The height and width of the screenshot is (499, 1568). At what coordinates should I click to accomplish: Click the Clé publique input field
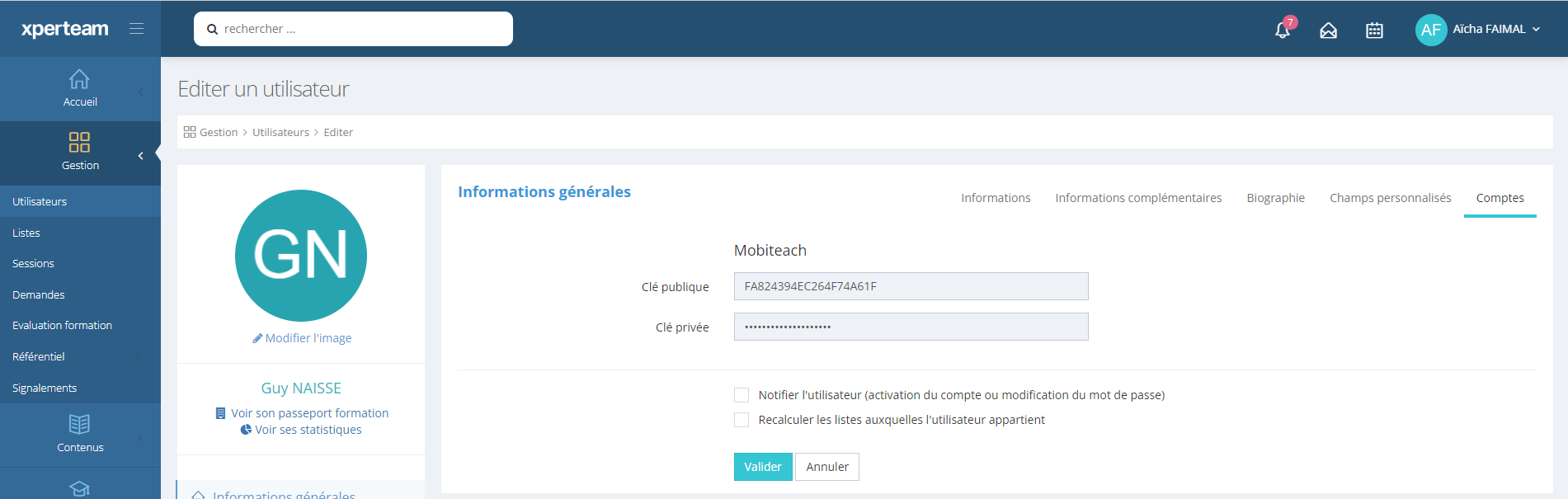click(x=911, y=286)
